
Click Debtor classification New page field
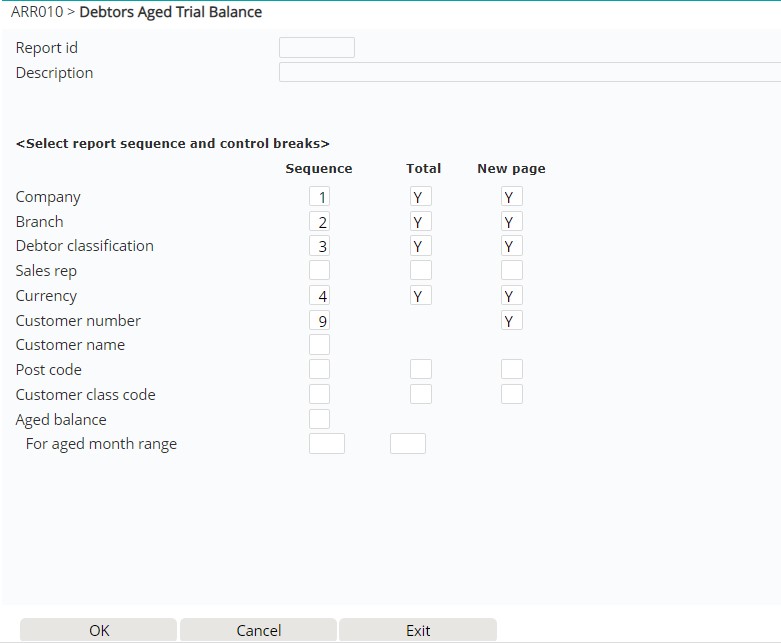[512, 246]
